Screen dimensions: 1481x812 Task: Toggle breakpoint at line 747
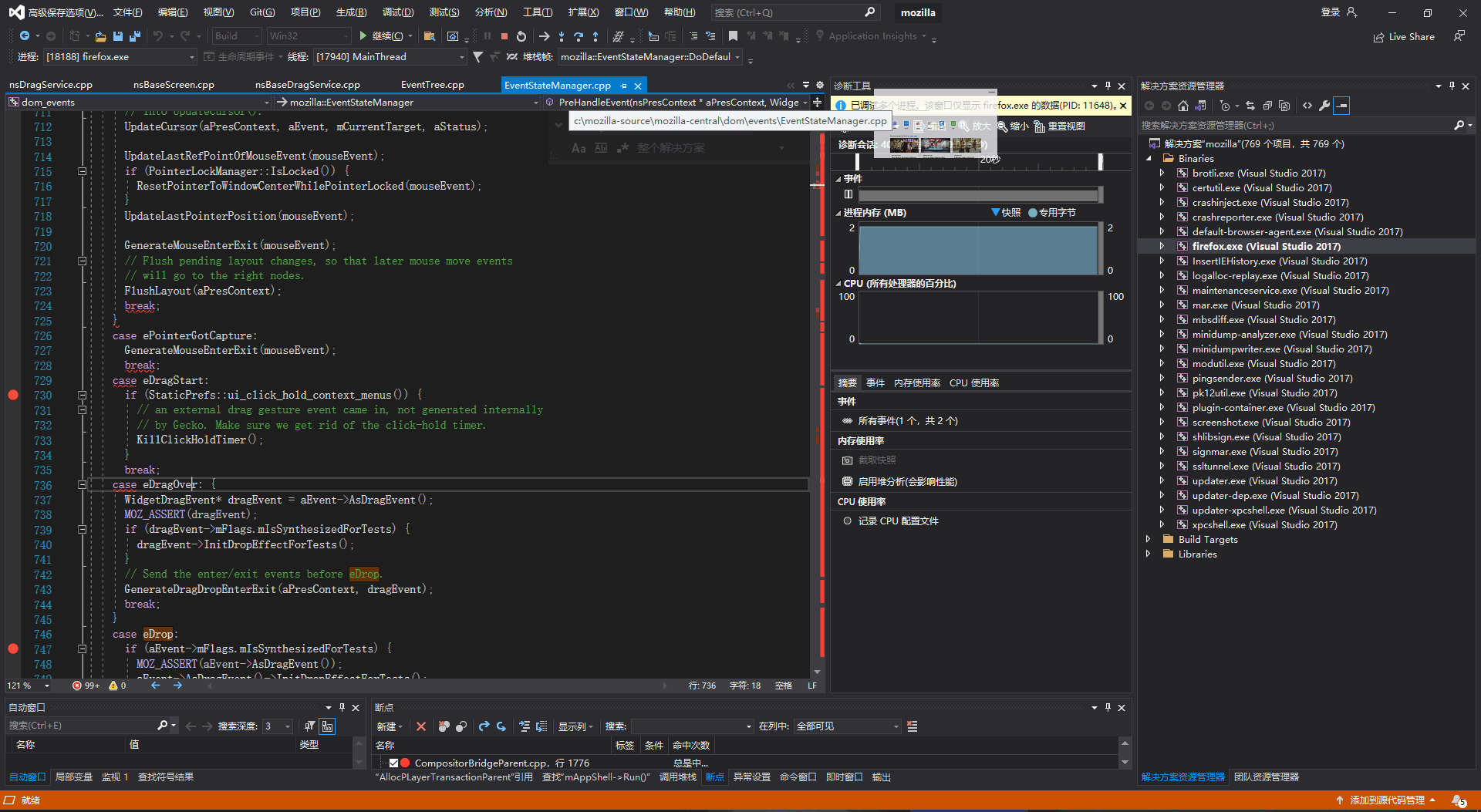13,649
